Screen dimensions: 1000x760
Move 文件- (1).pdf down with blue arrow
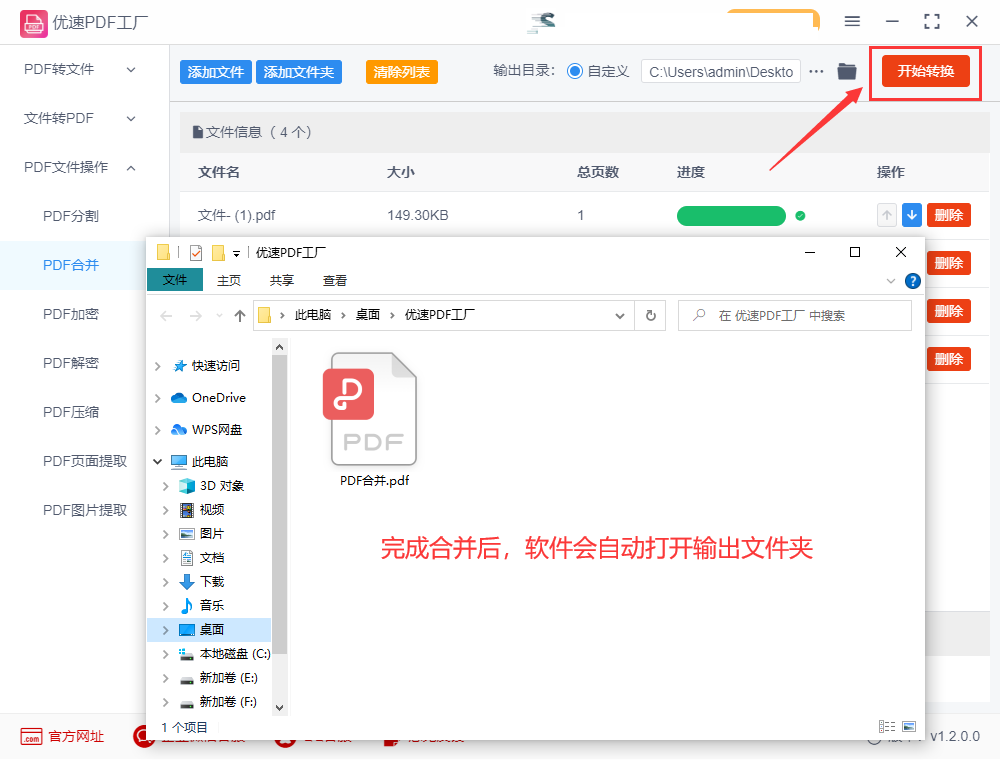pos(912,216)
